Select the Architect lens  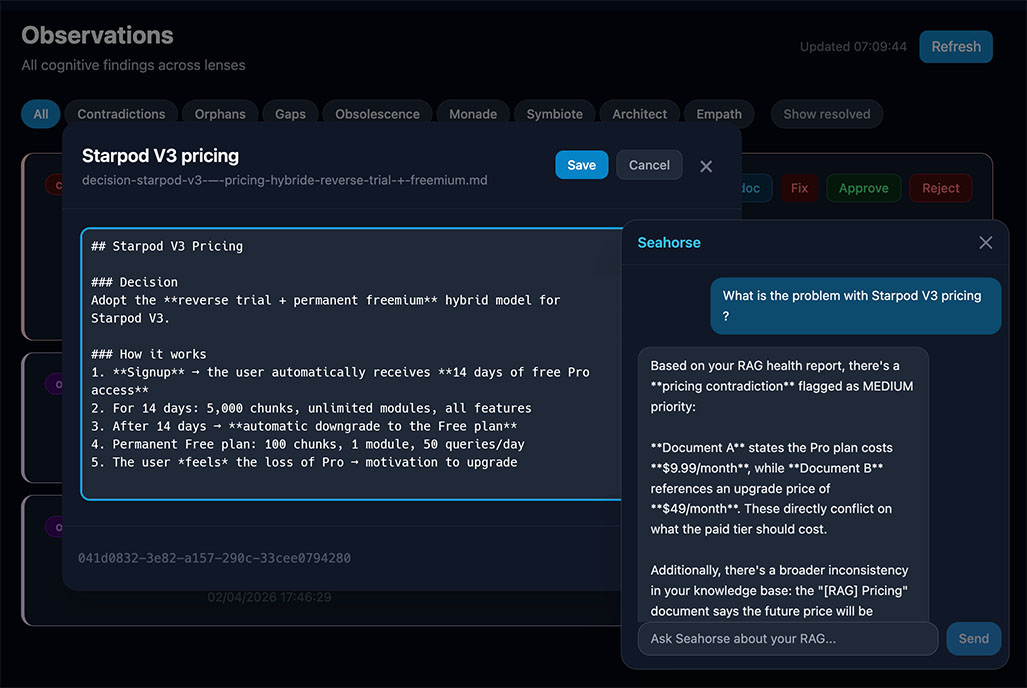[x=639, y=114]
